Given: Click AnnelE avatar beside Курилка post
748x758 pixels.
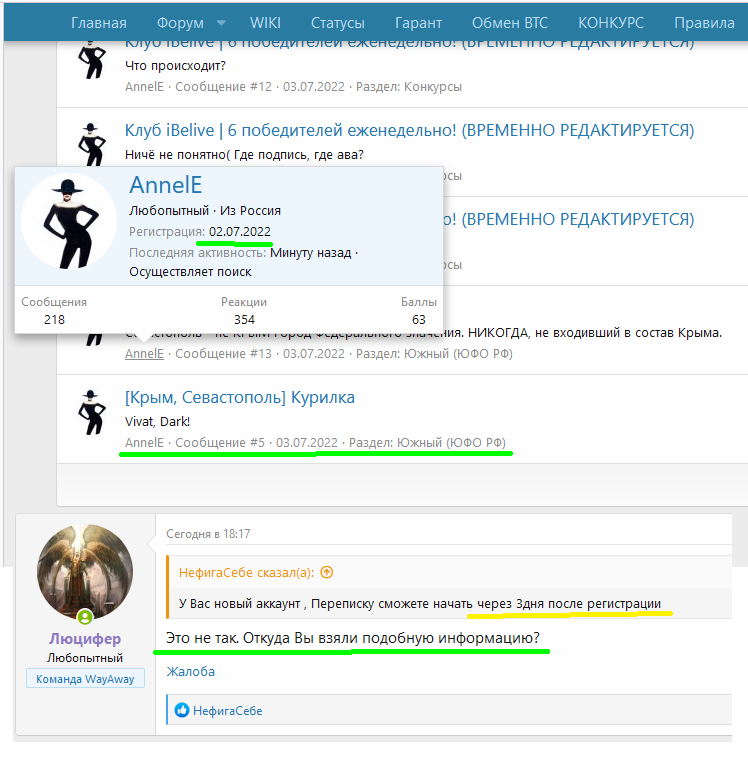Looking at the screenshot, I should pyautogui.click(x=91, y=412).
